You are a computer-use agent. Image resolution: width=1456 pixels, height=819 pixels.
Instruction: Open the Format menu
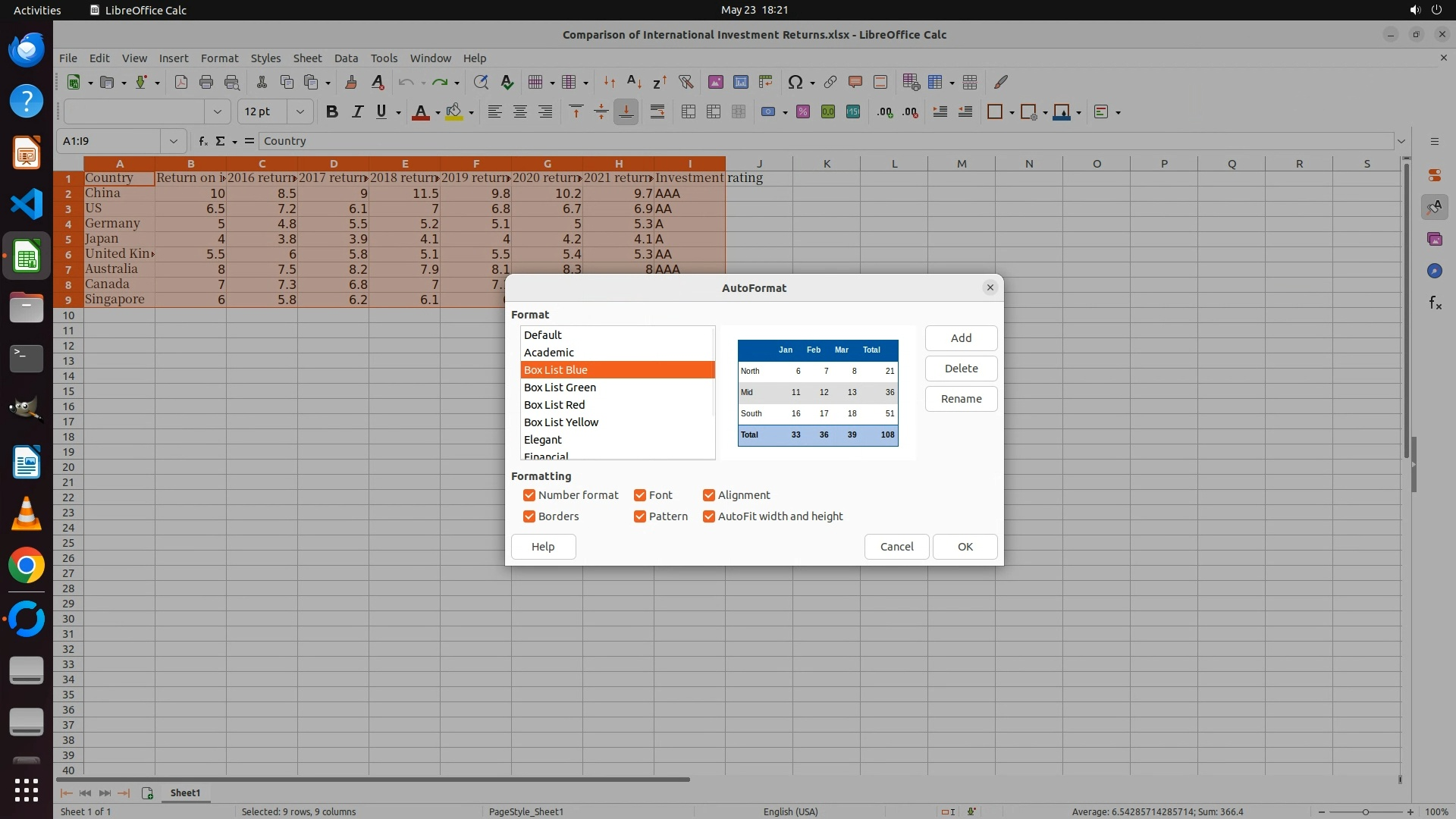click(x=219, y=58)
